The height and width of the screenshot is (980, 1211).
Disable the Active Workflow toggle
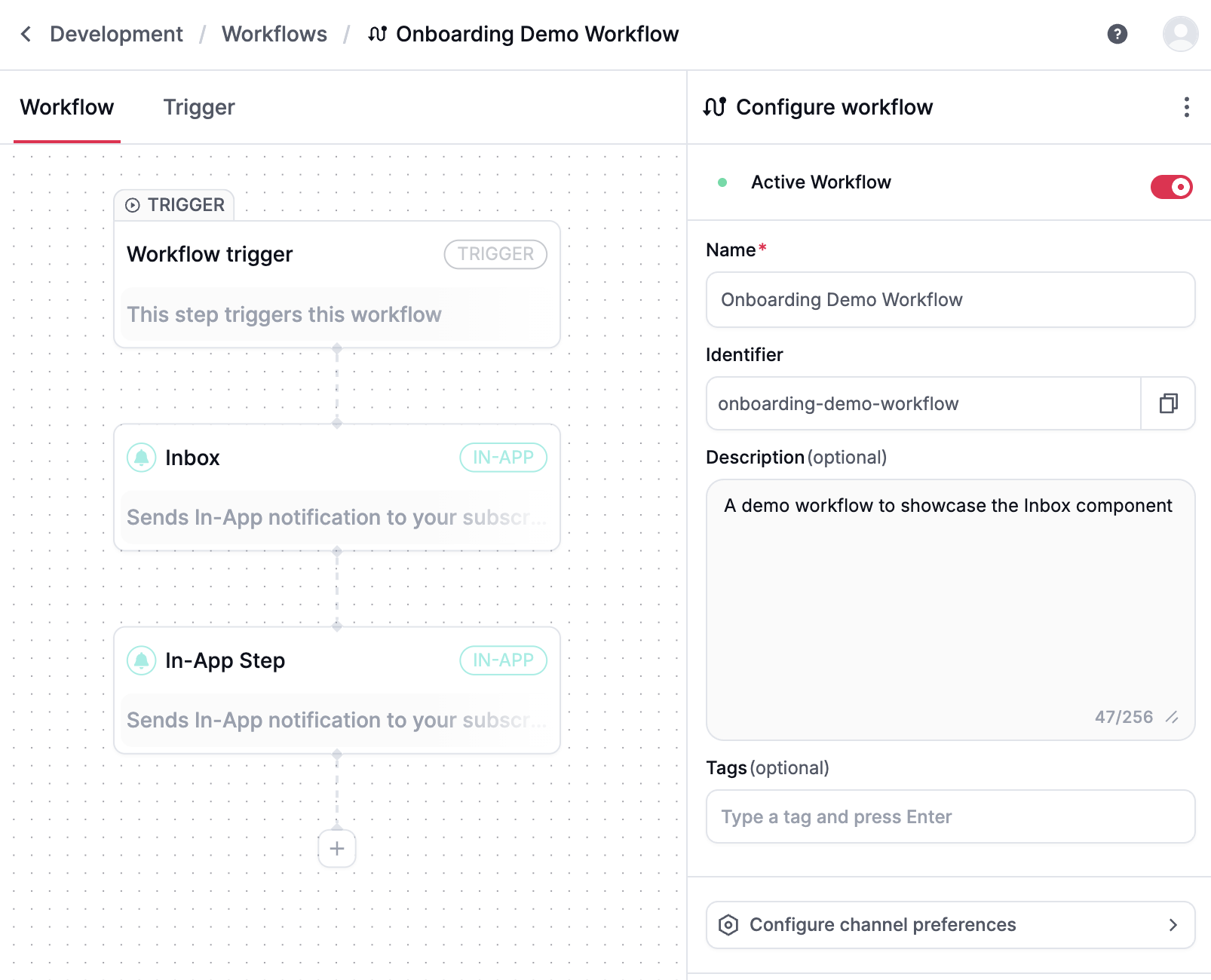[x=1170, y=186]
